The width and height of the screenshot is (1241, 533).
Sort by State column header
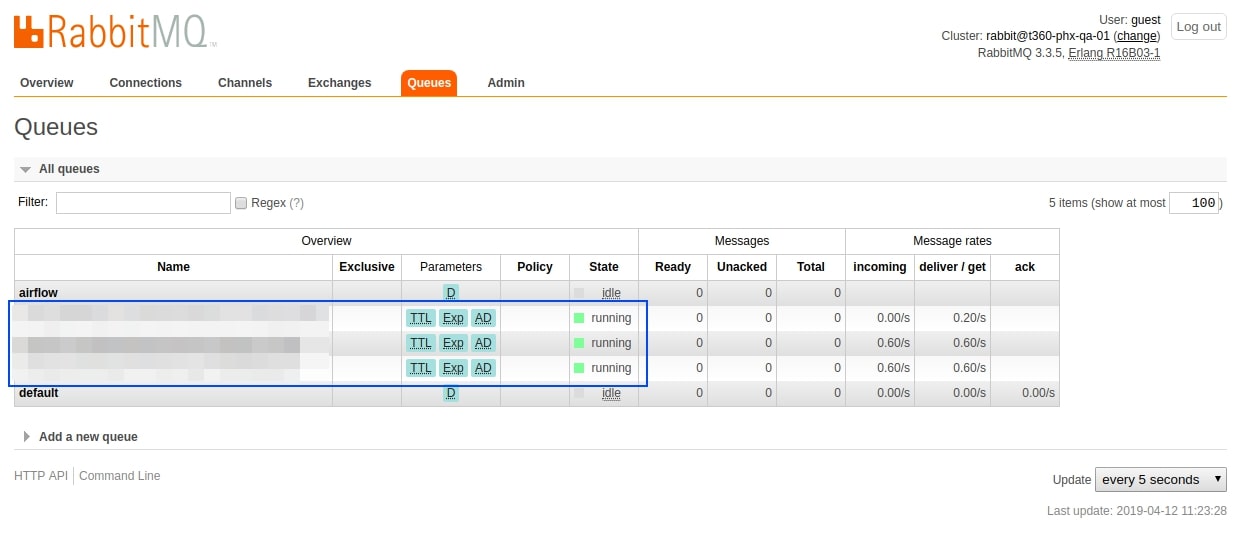point(604,267)
